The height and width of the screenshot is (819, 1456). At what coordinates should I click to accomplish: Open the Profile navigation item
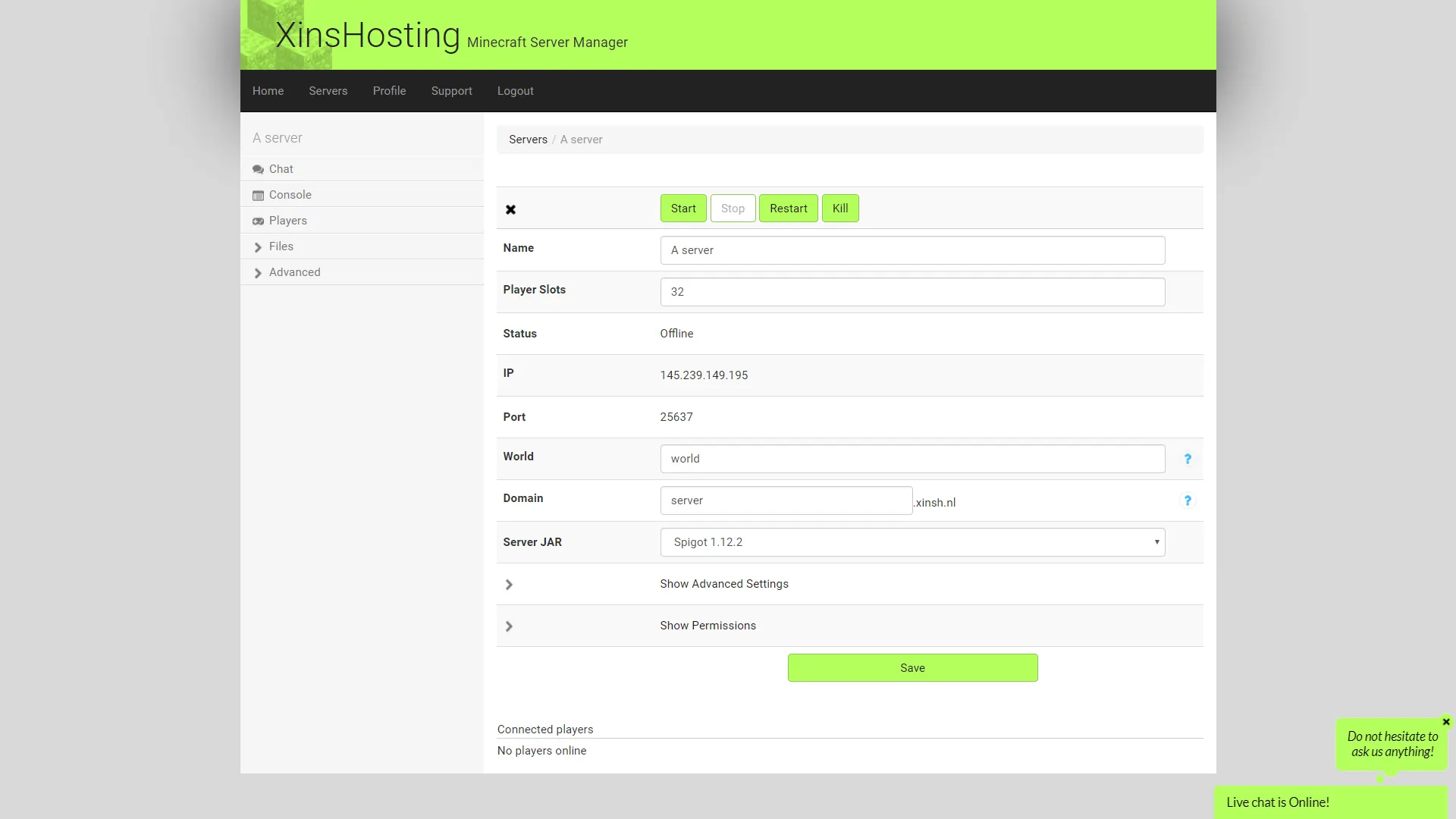pyautogui.click(x=389, y=91)
